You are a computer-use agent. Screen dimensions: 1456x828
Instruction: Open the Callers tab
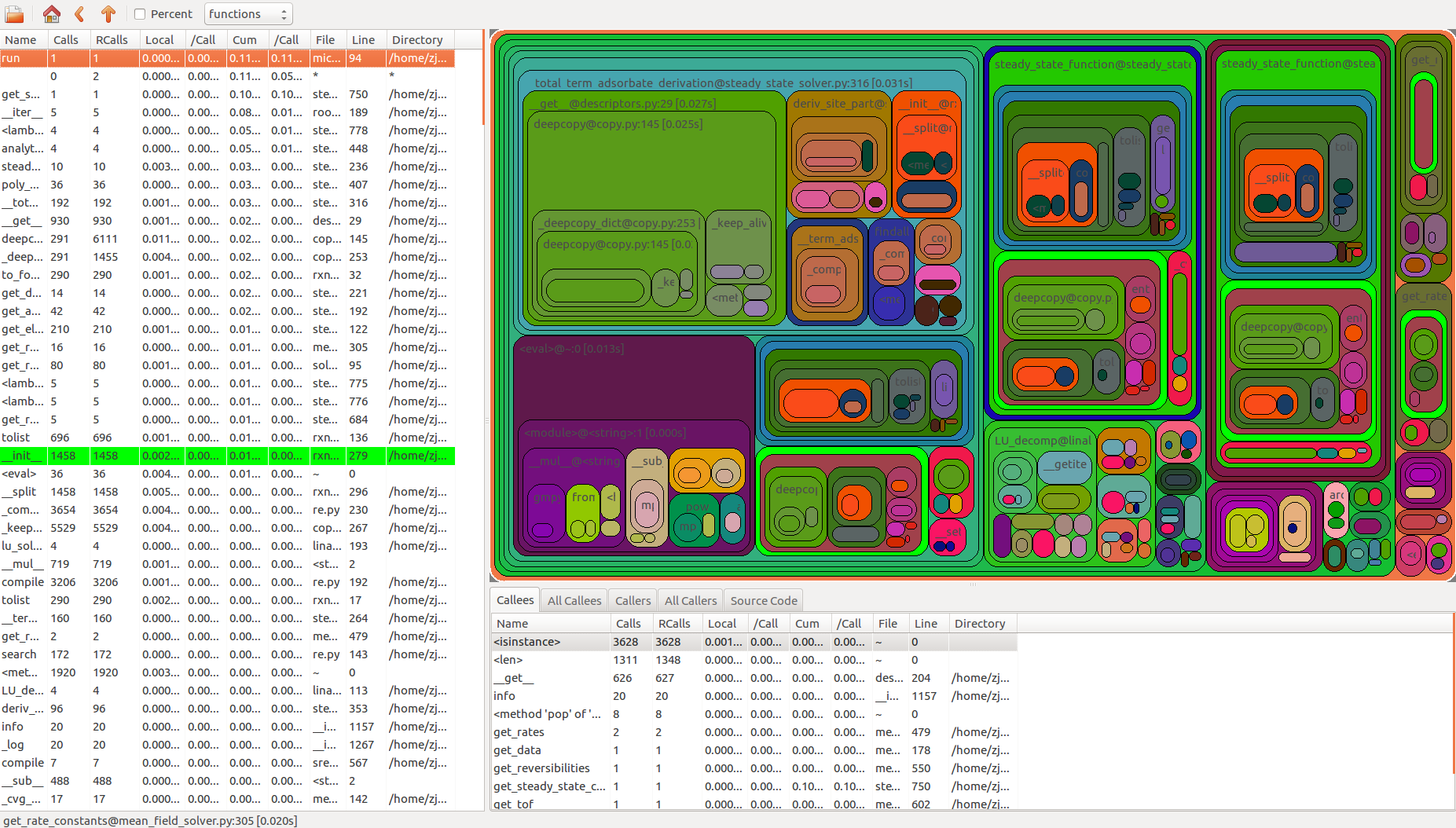[x=633, y=601]
